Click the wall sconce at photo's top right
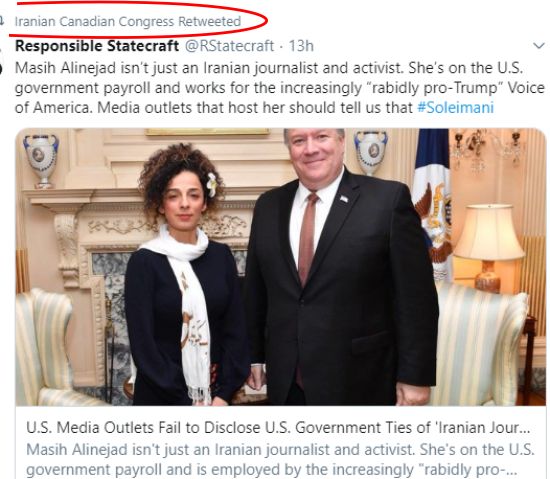 point(488,147)
